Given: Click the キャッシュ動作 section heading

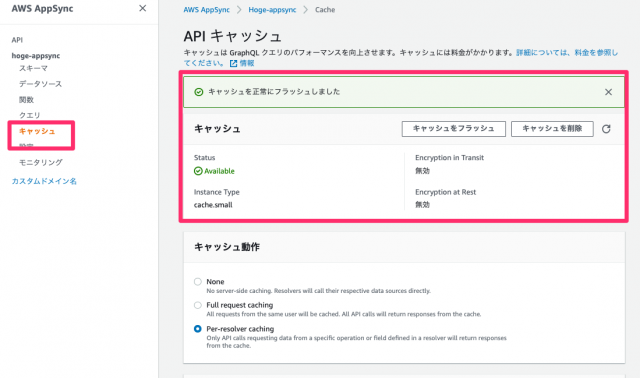Looking at the screenshot, I should click(x=227, y=247).
